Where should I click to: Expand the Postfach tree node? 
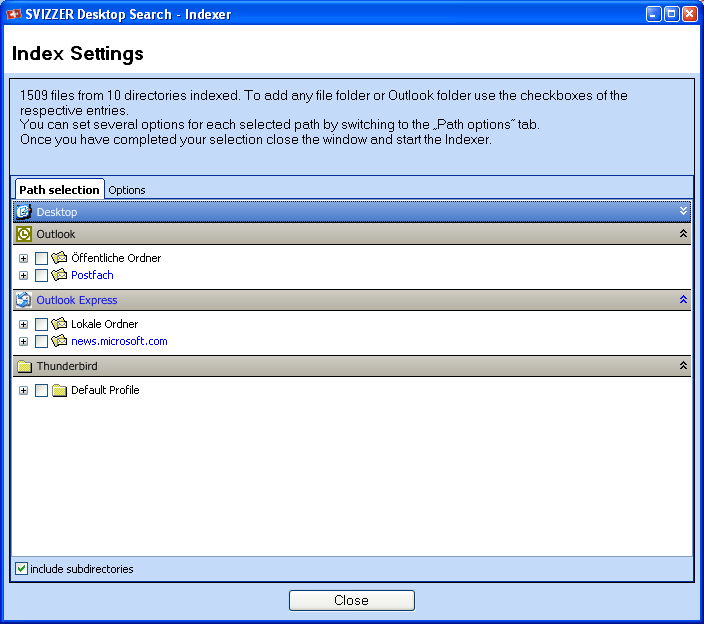[23, 276]
